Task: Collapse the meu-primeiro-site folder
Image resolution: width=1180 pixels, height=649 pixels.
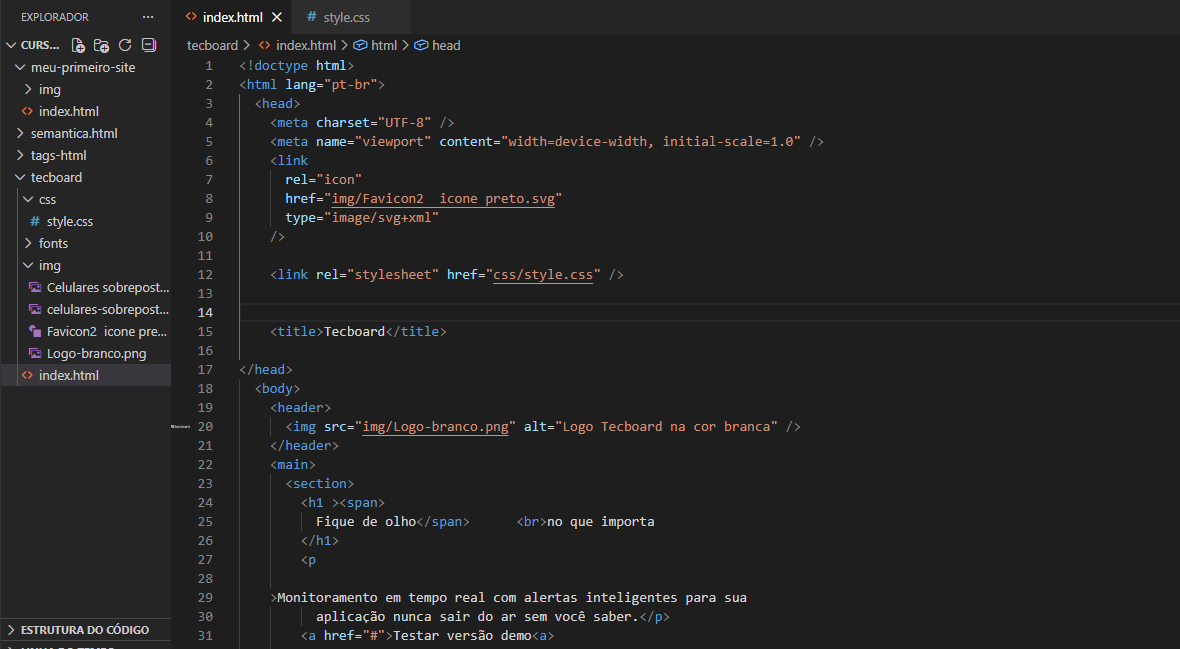Action: tap(82, 67)
